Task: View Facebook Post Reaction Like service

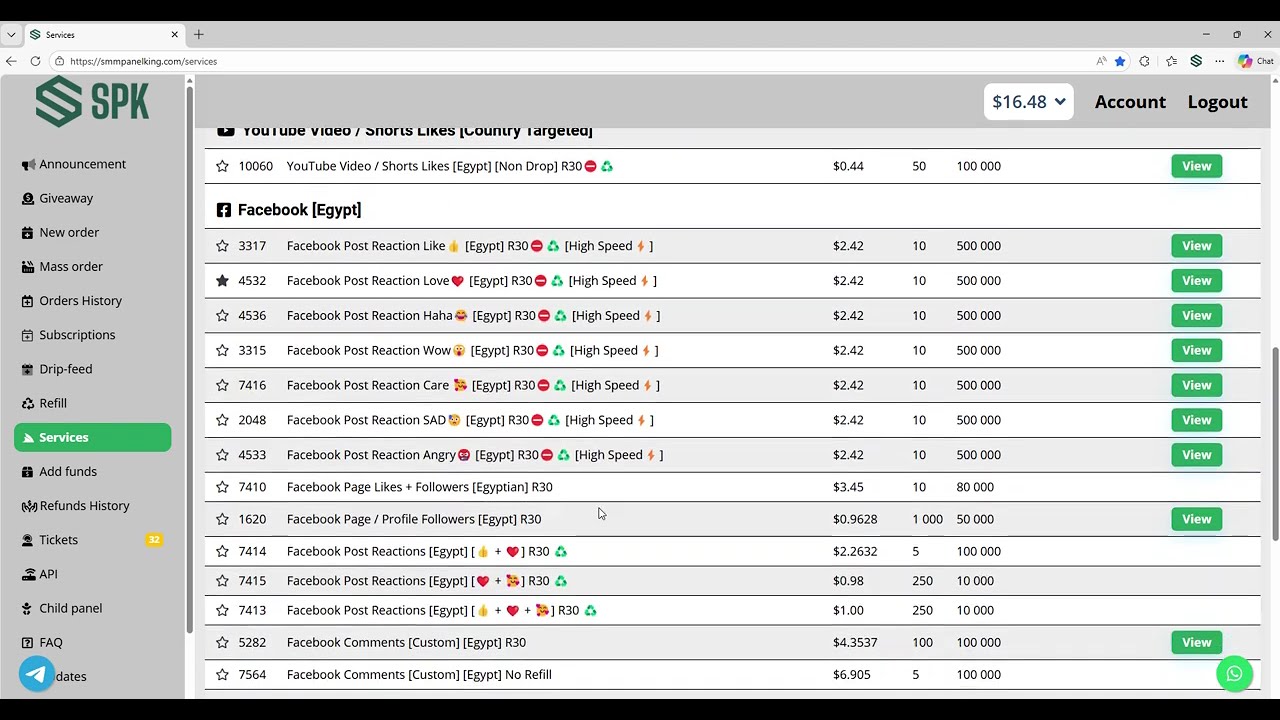Action: (x=1196, y=246)
